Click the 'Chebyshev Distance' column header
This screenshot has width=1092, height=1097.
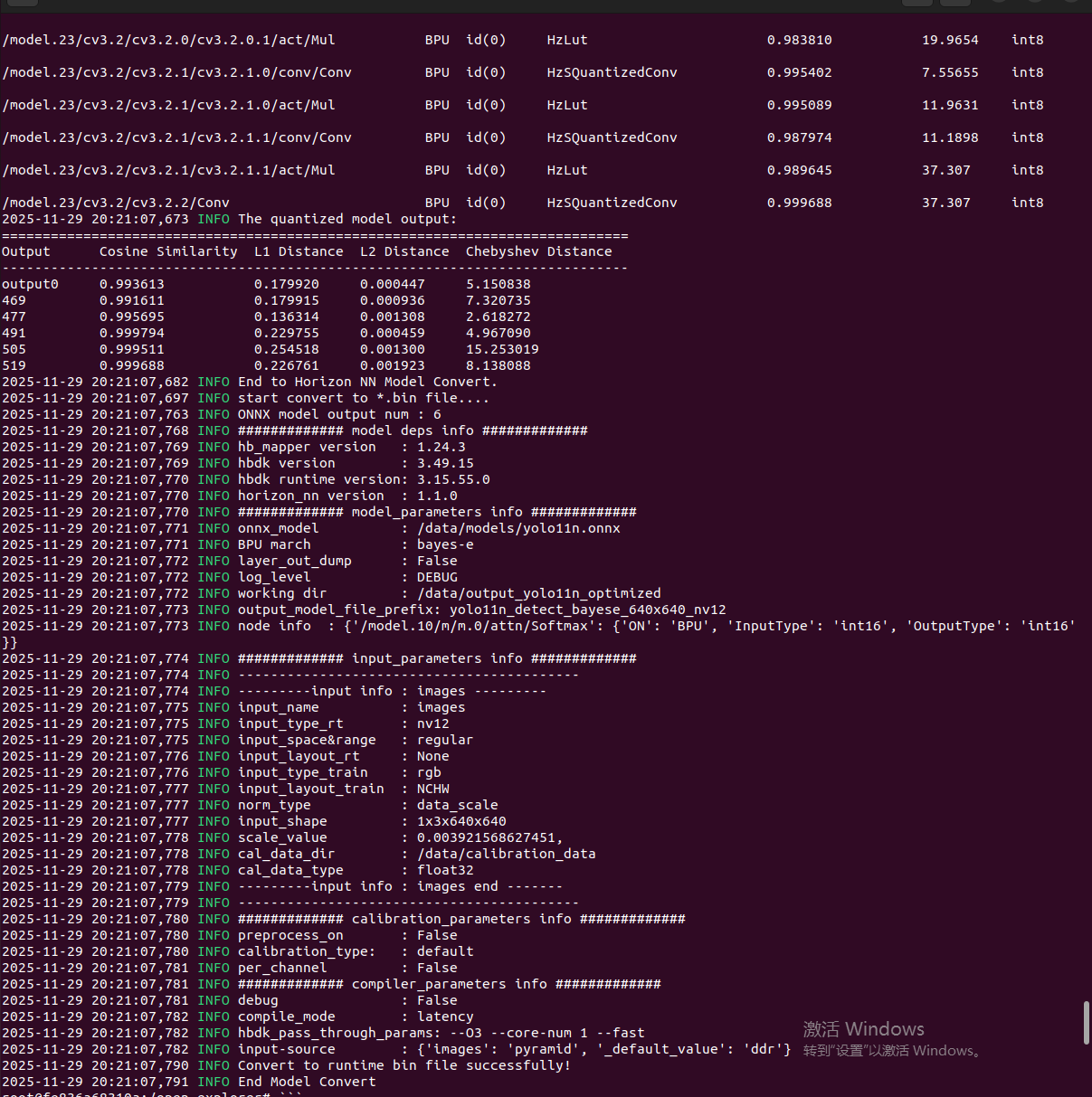[539, 251]
